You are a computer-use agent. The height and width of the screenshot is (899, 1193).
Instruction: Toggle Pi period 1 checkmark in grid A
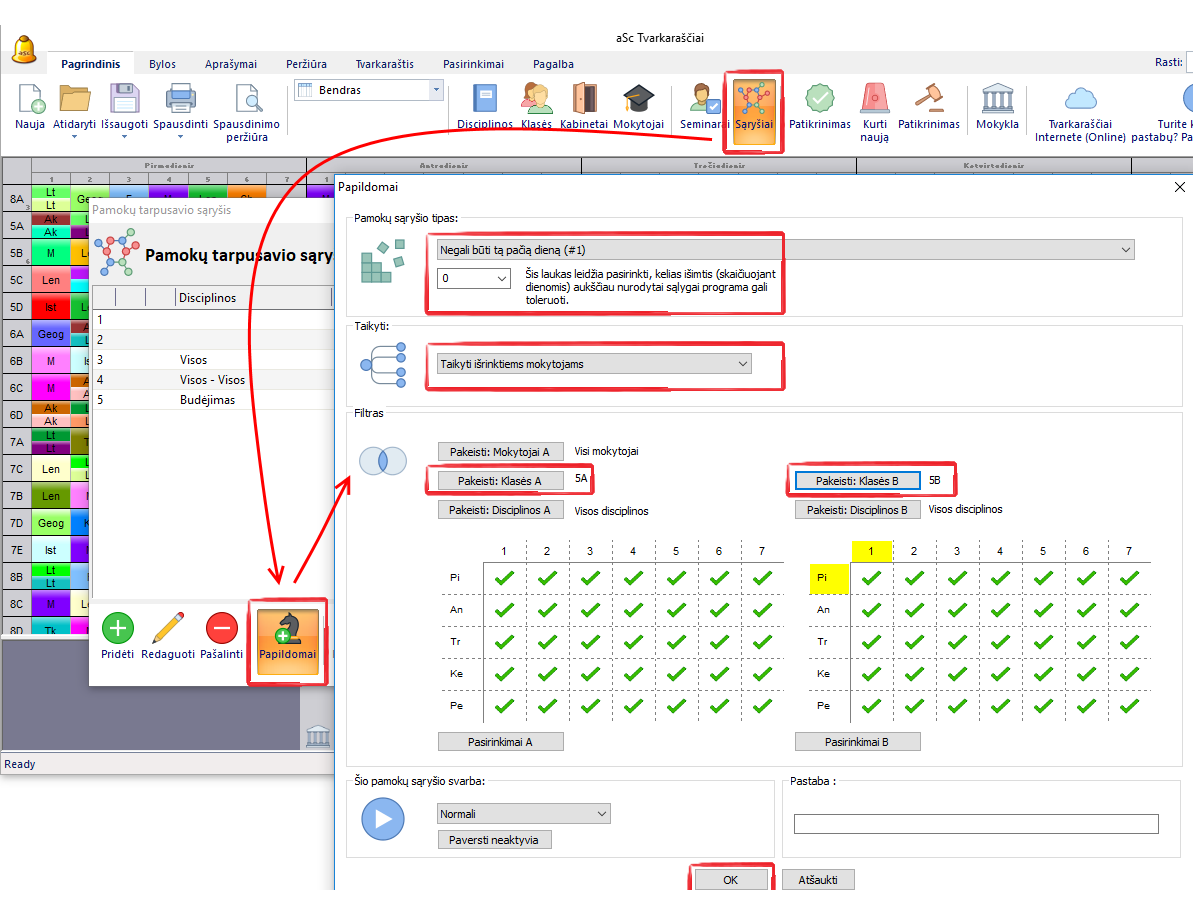click(x=504, y=578)
